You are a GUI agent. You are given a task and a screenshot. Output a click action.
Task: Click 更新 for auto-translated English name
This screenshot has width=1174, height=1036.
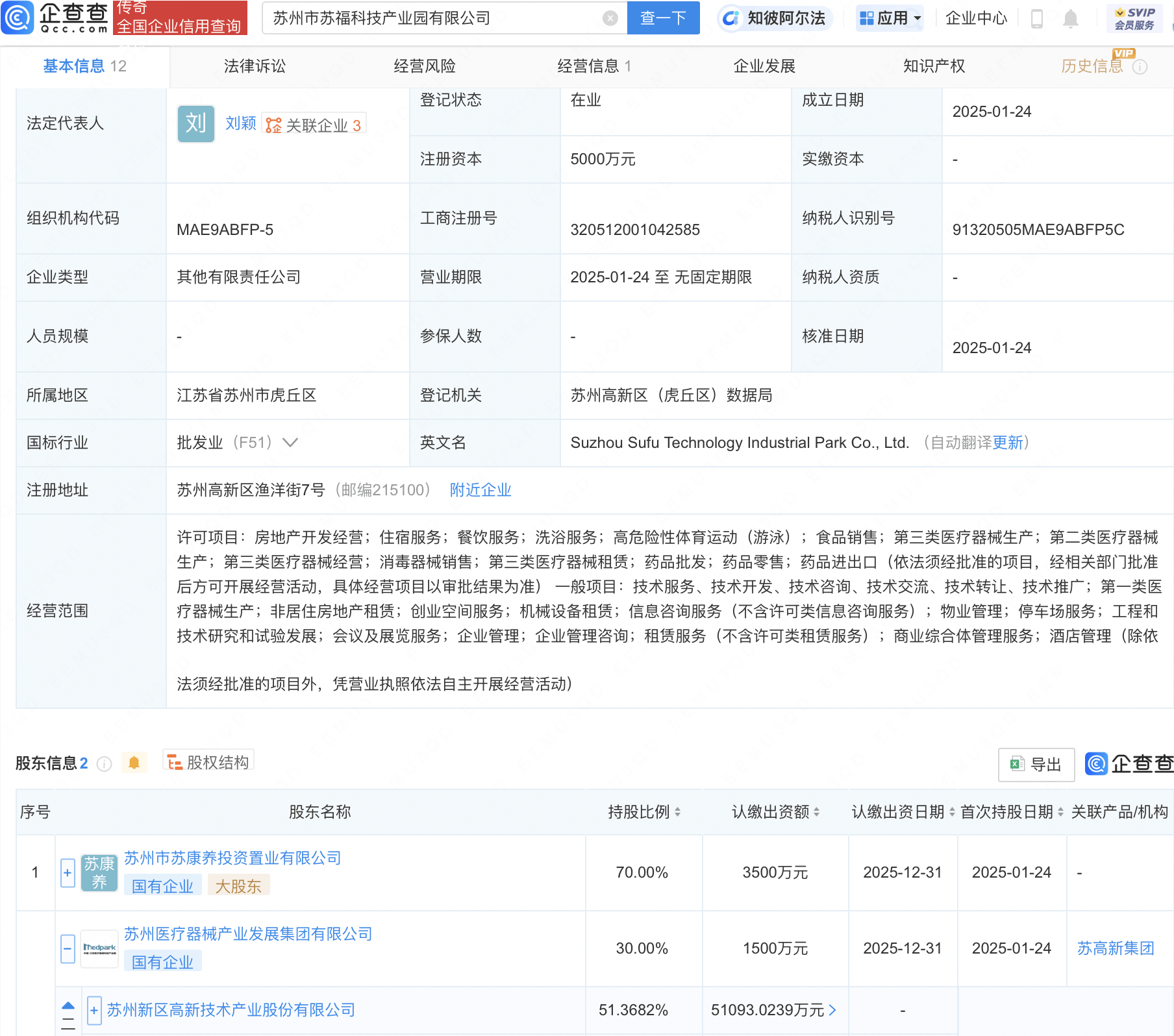pyautogui.click(x=1008, y=443)
